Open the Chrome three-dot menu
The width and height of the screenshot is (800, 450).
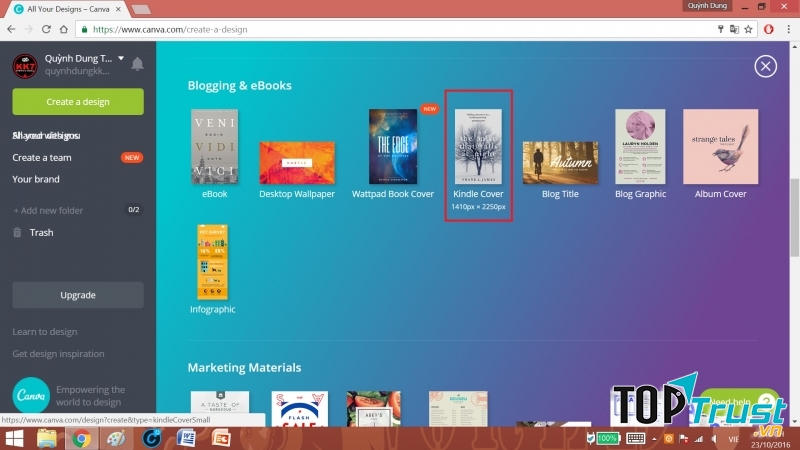tap(787, 30)
